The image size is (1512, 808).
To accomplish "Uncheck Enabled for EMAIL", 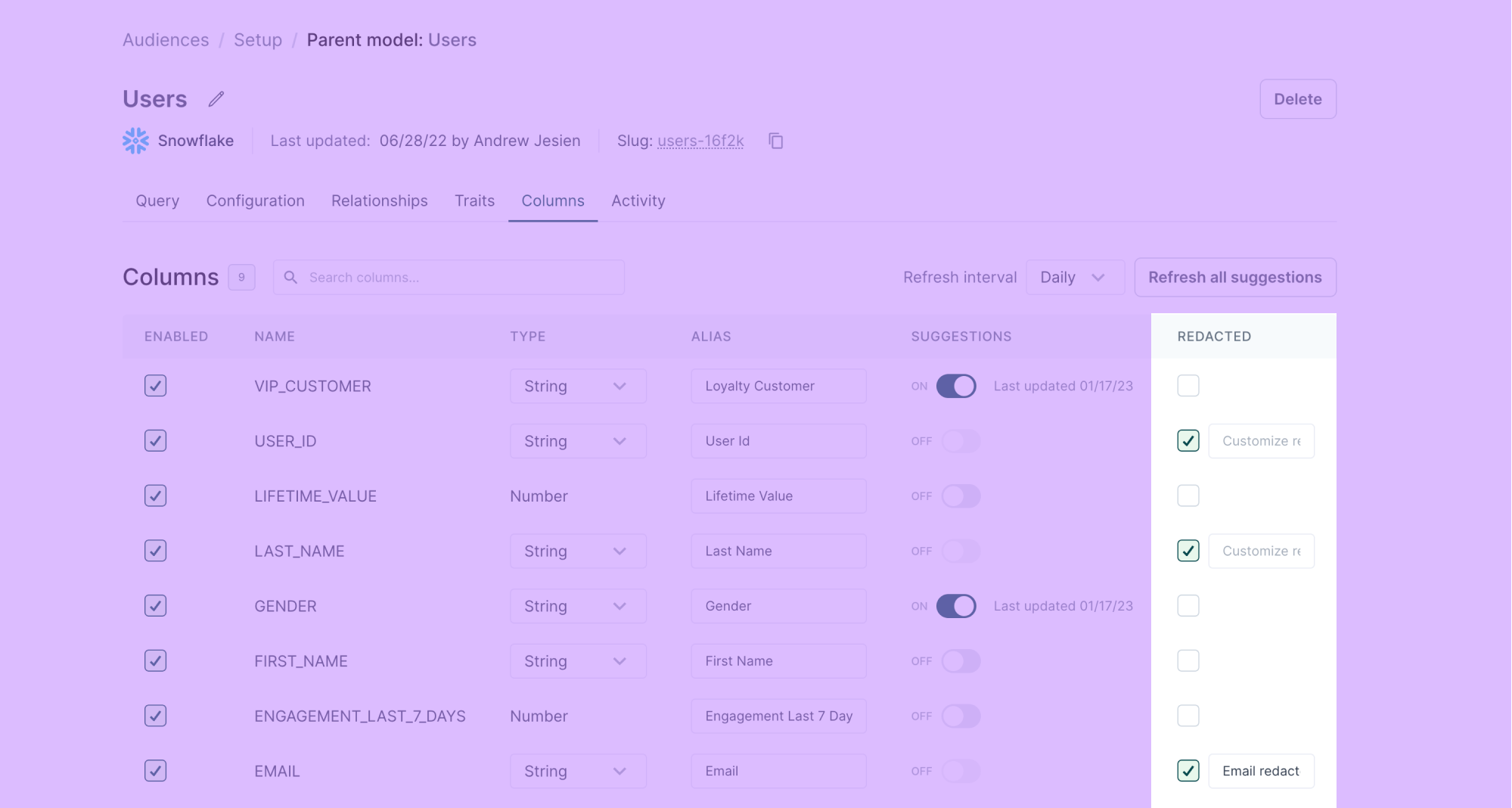I will click(x=155, y=771).
